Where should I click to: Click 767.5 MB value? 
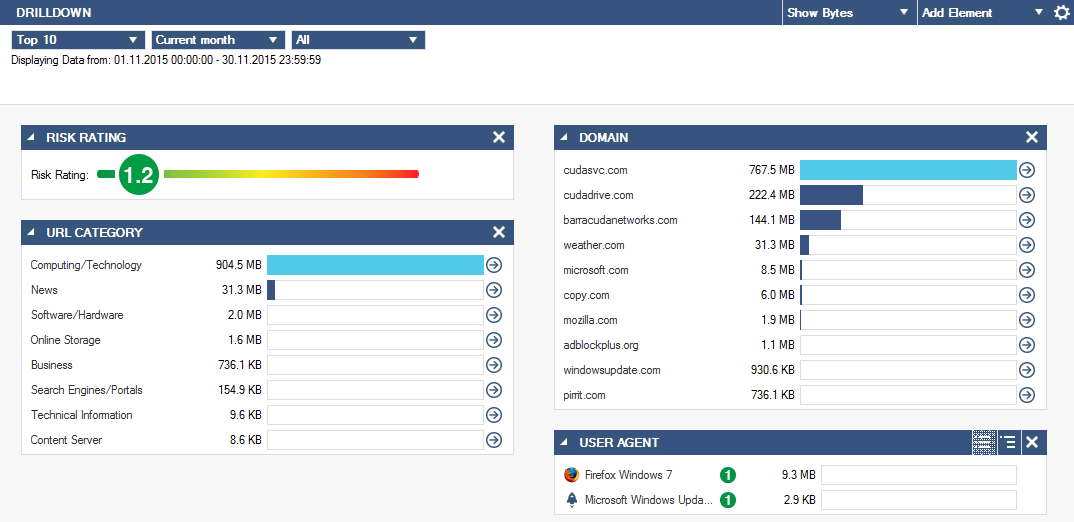771,170
